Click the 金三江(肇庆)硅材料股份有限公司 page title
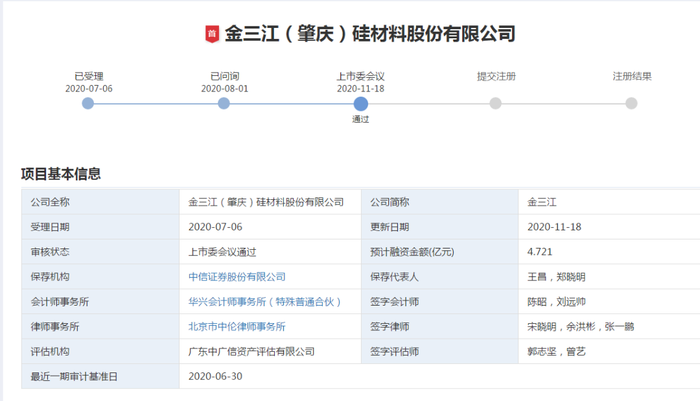This screenshot has height=401, width=700. (x=370, y=34)
